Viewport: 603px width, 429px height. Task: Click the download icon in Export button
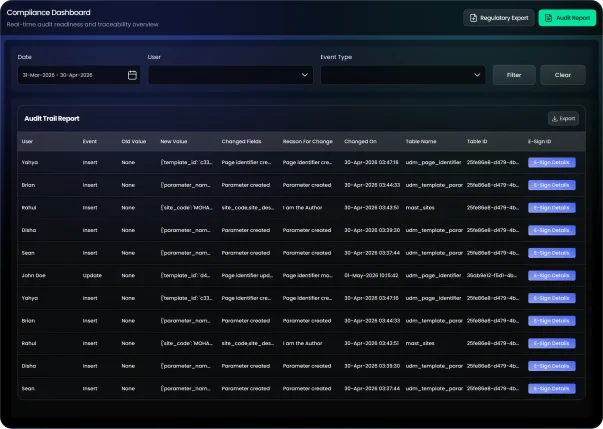coord(555,119)
